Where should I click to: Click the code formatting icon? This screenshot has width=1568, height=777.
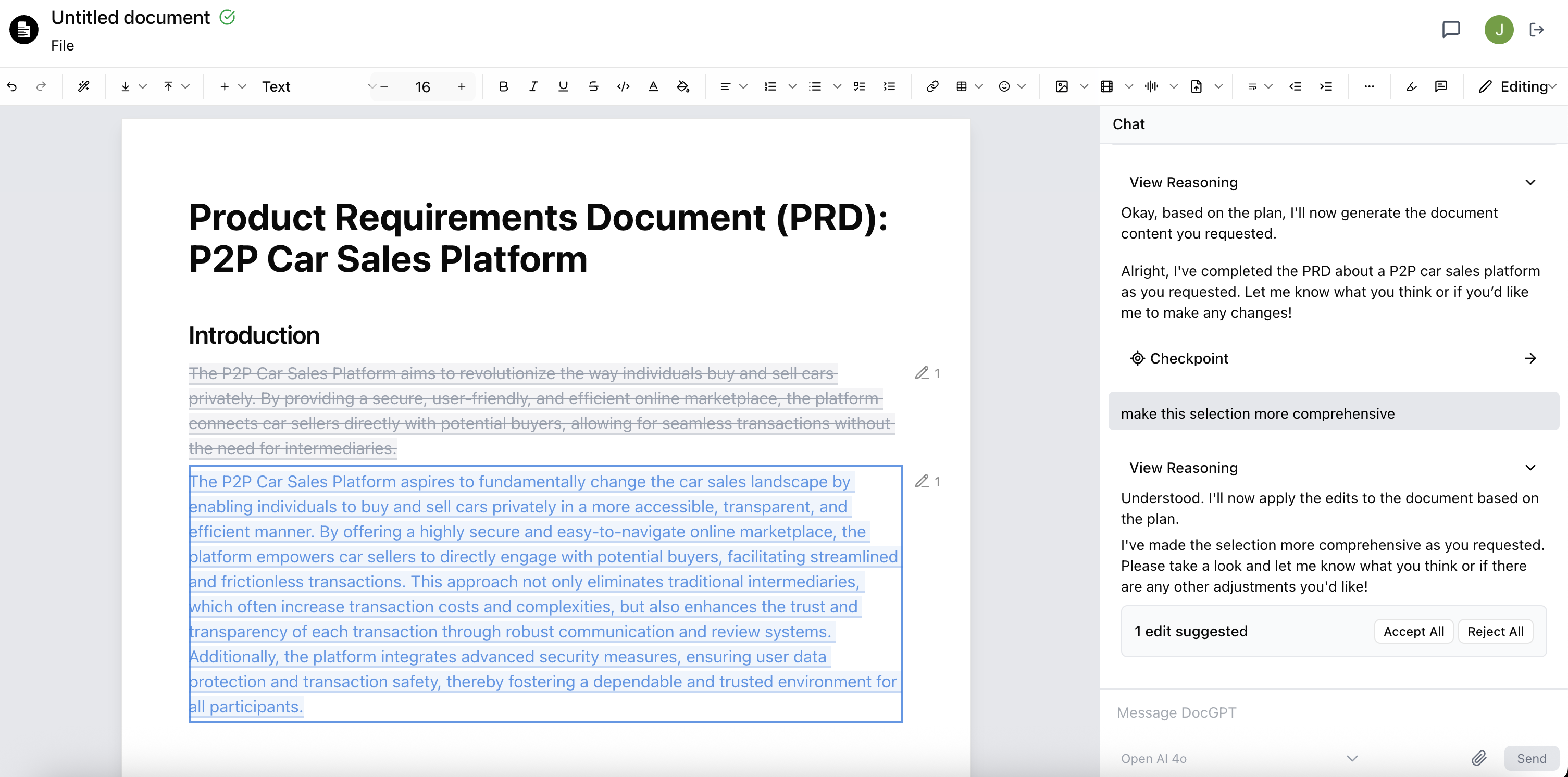(623, 86)
